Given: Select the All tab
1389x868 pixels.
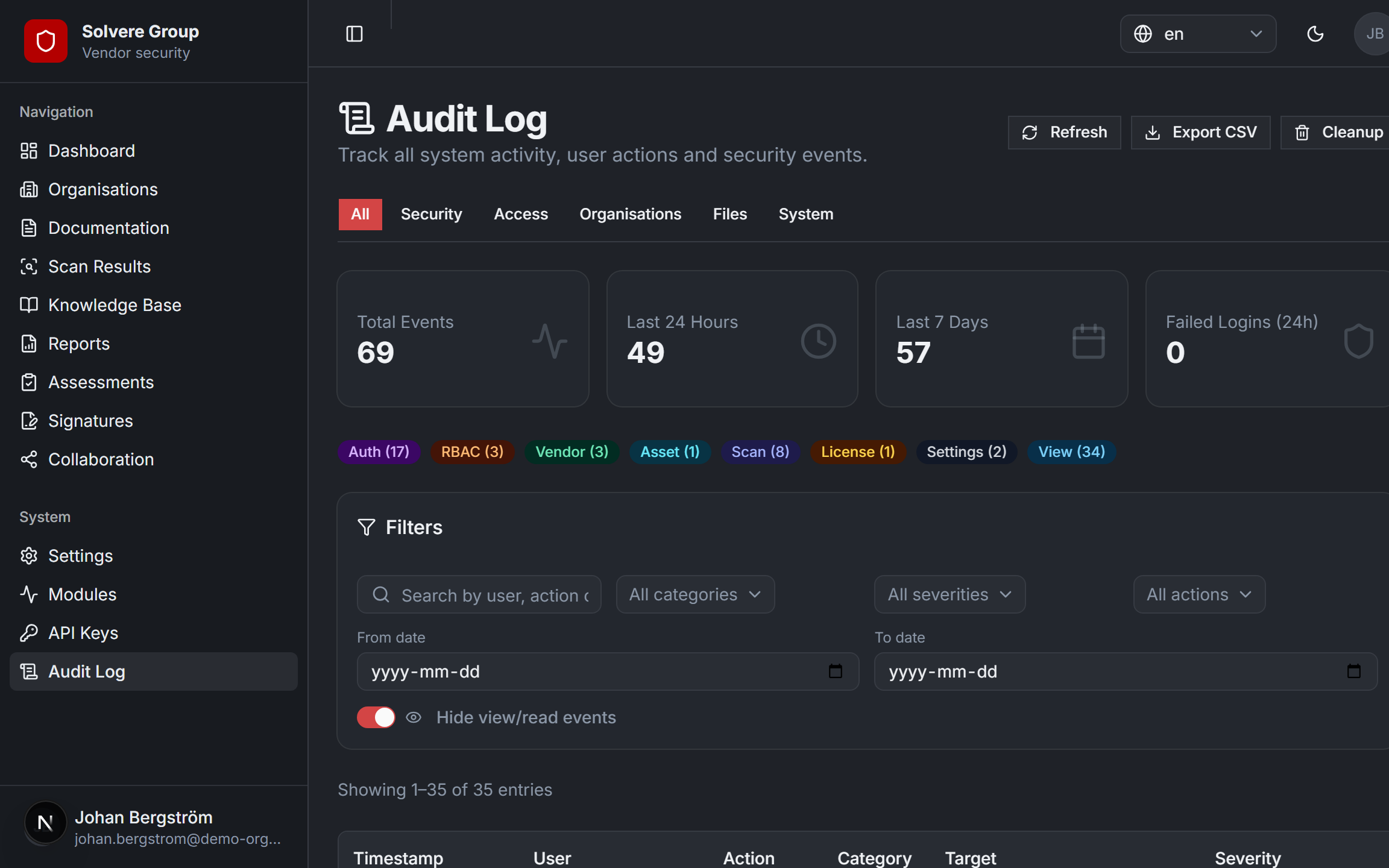Looking at the screenshot, I should [360, 215].
